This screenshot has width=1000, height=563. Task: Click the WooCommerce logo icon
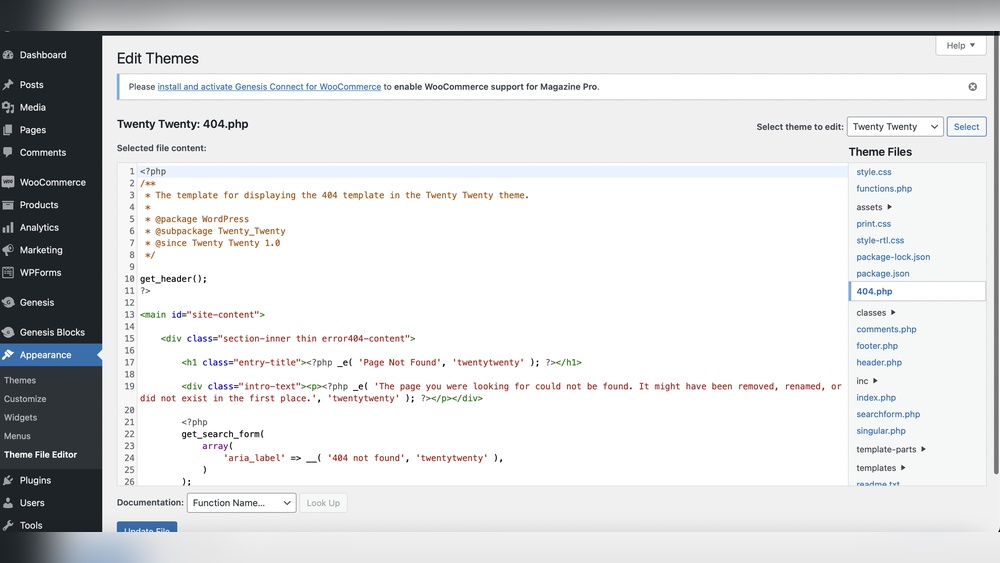click(8, 182)
